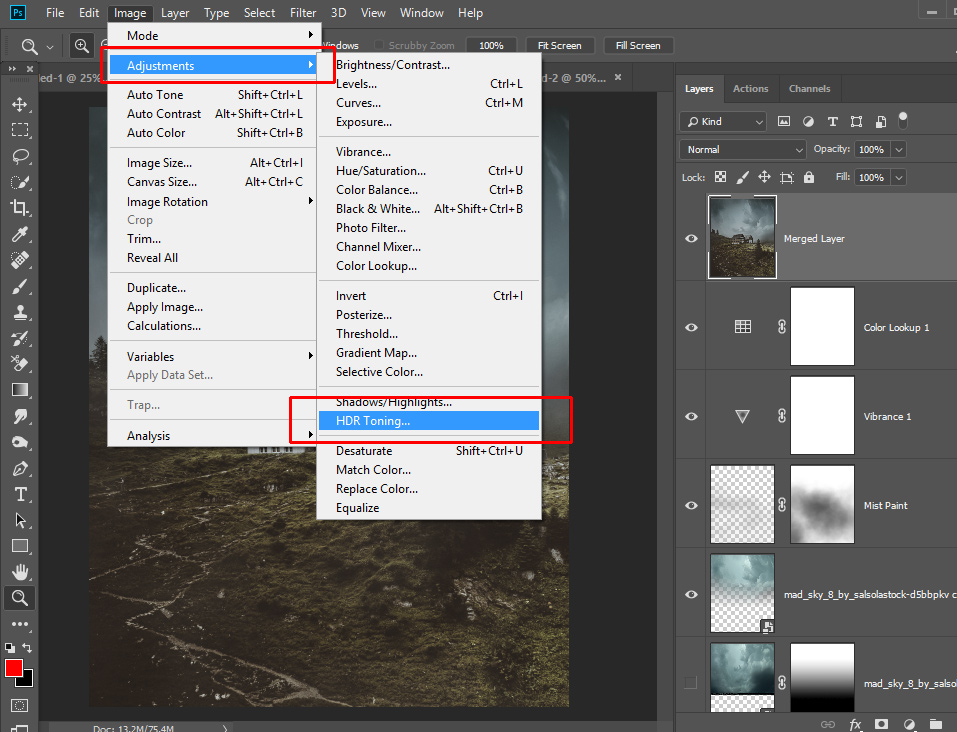This screenshot has width=957, height=732.
Task: Choose Hue/Saturation adjustment
Action: click(428, 171)
